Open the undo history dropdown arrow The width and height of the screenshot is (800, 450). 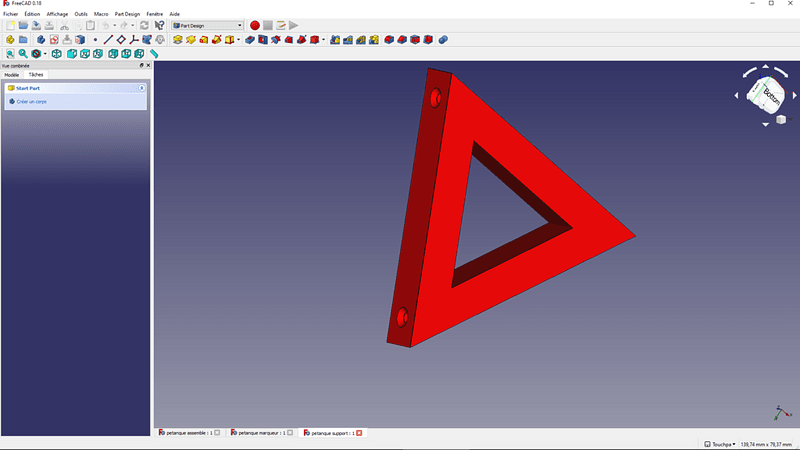pos(114,26)
